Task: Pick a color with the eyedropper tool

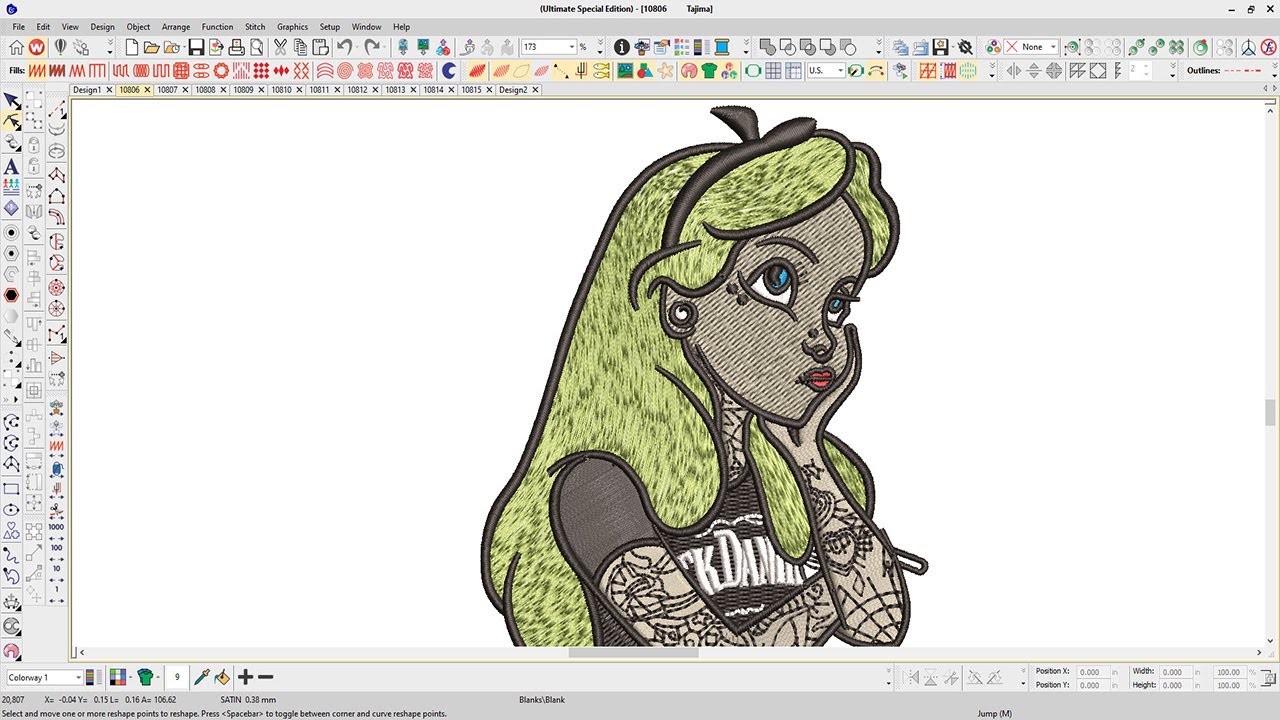Action: click(201, 677)
